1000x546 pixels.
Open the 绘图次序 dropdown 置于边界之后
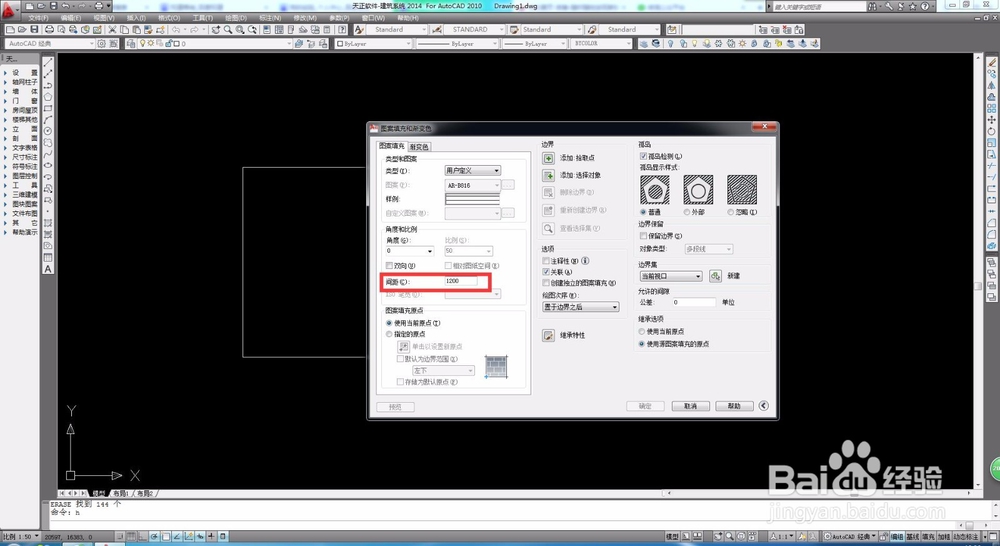[x=580, y=307]
